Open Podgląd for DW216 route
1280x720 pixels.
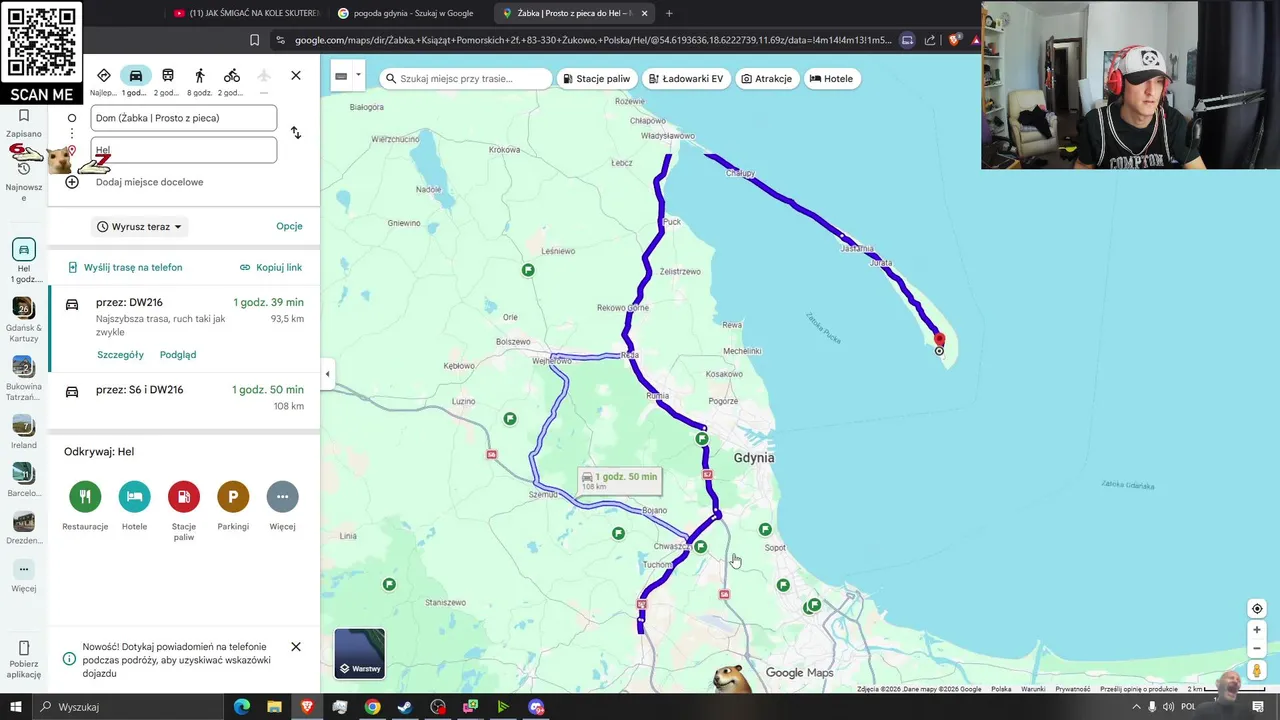(x=178, y=355)
